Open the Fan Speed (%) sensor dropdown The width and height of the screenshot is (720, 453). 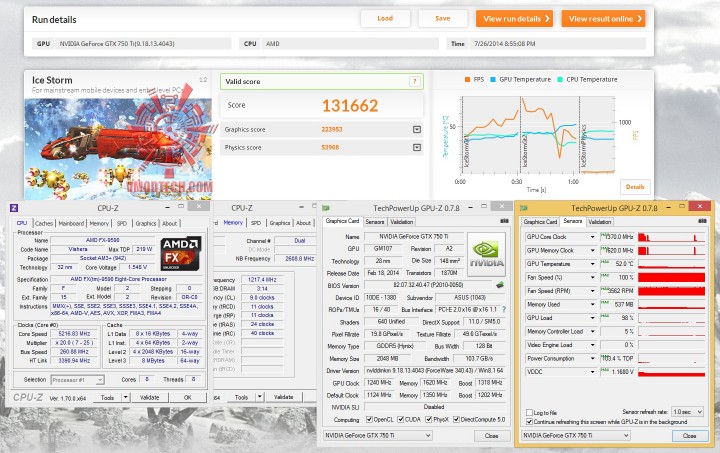[592, 278]
